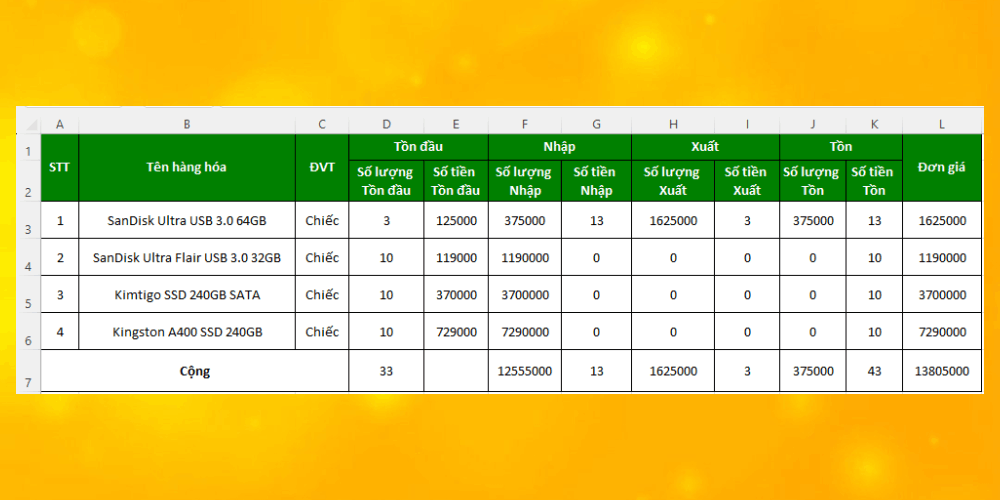
Task: Click 7290000 in the Đơn giá column
Action: tap(942, 332)
